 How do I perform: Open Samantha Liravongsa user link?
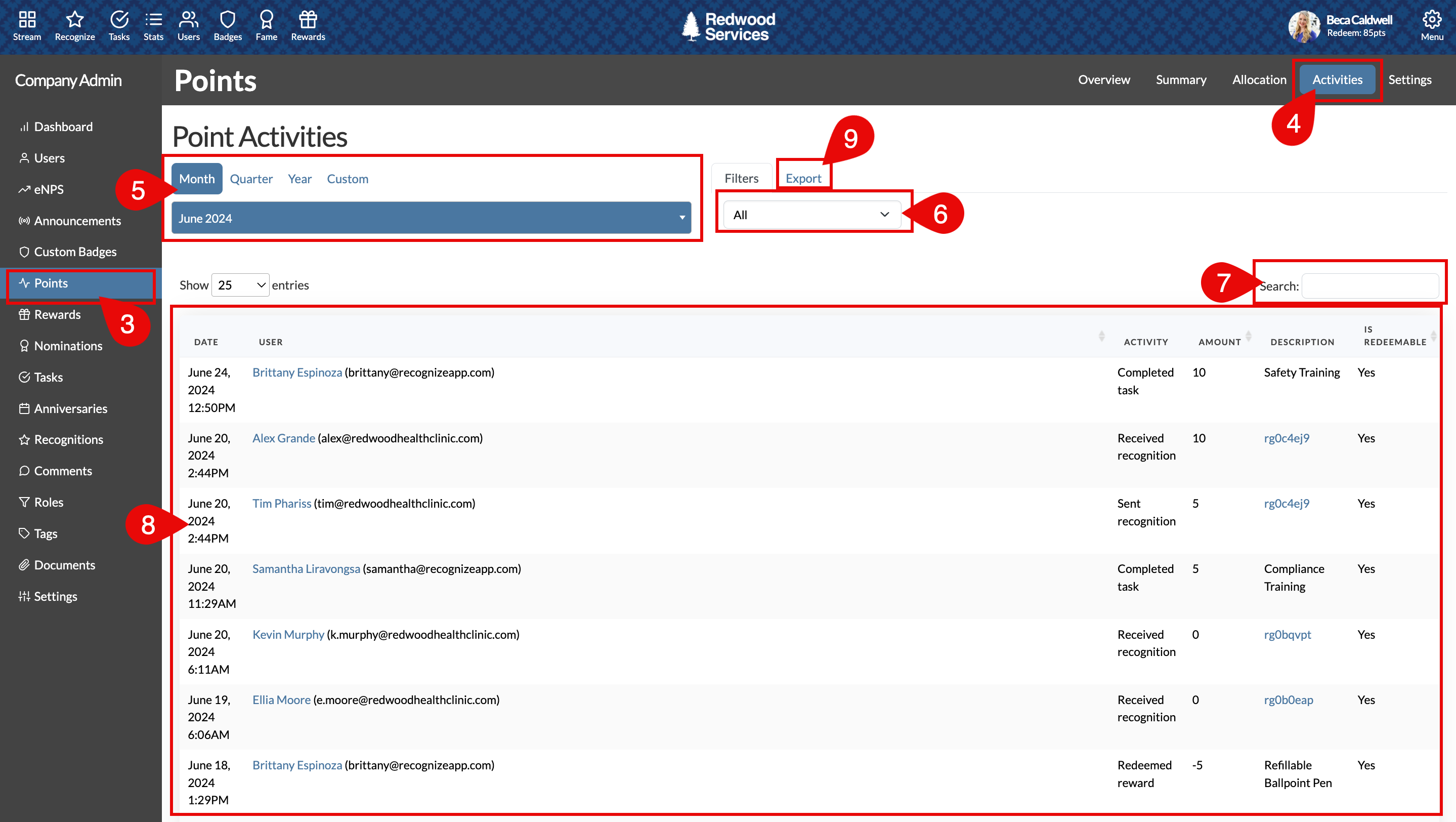pyautogui.click(x=307, y=569)
